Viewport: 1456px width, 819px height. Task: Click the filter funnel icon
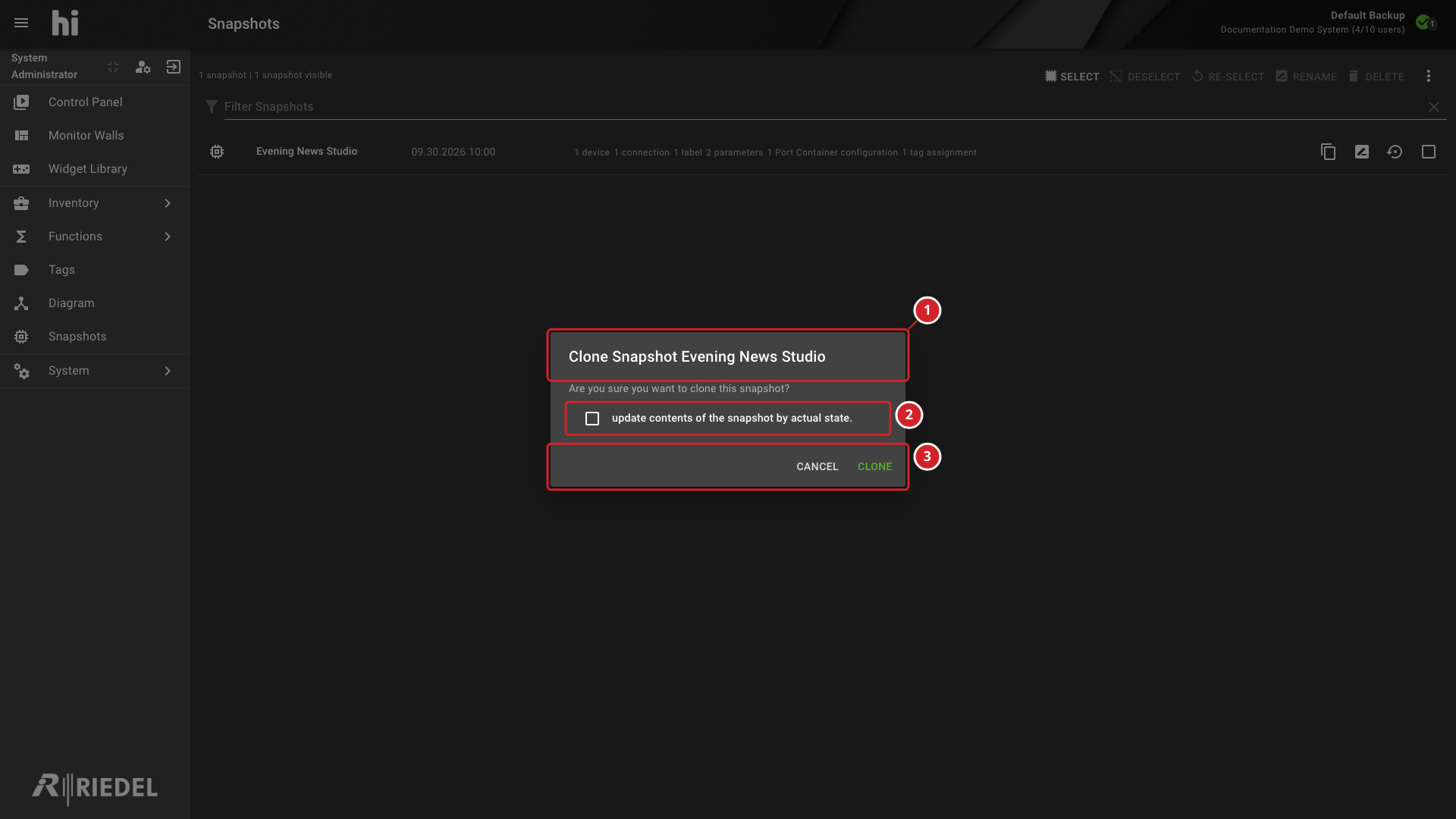point(212,107)
